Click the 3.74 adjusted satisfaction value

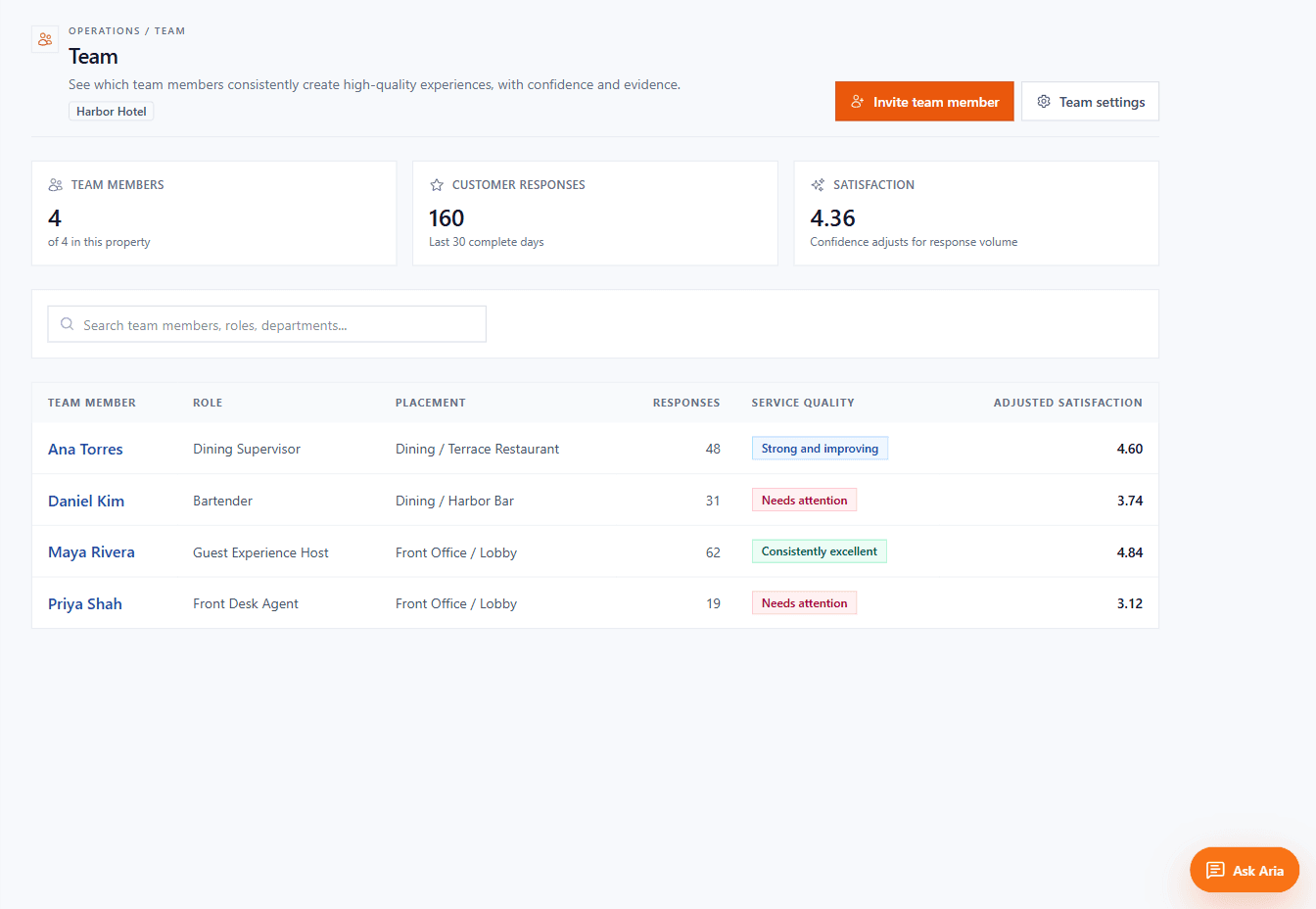click(1129, 501)
